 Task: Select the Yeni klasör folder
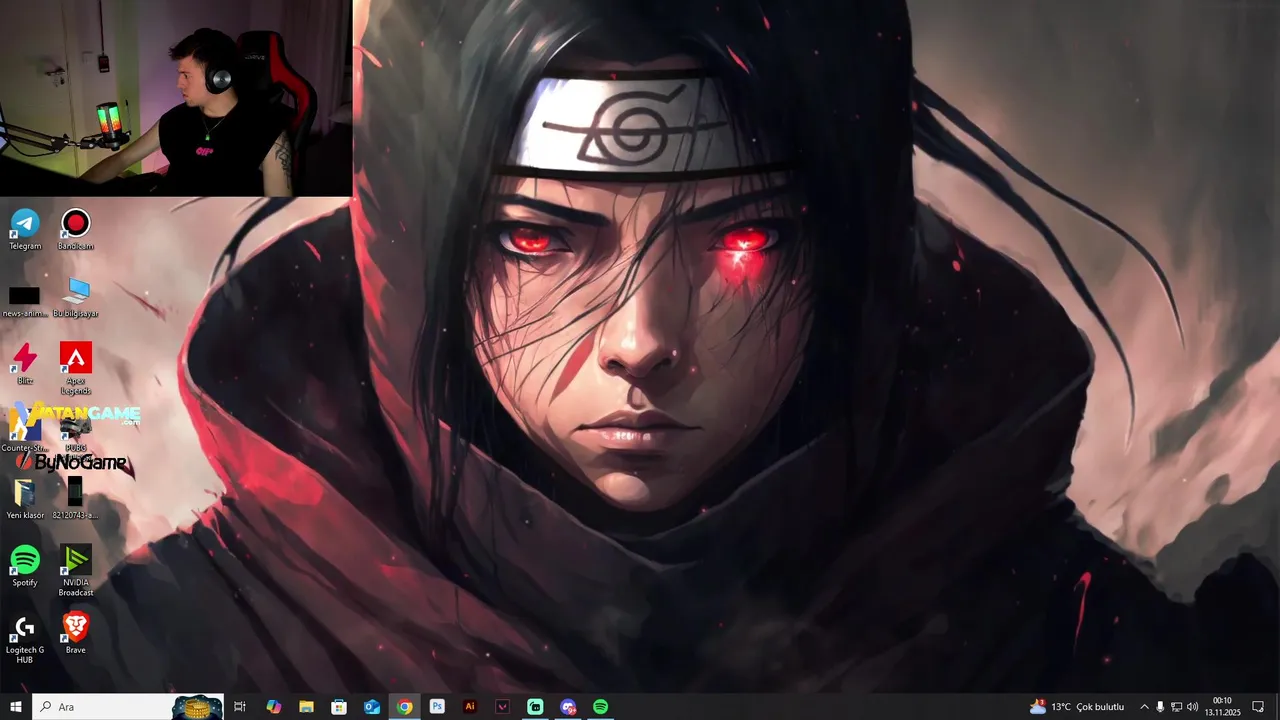click(25, 498)
